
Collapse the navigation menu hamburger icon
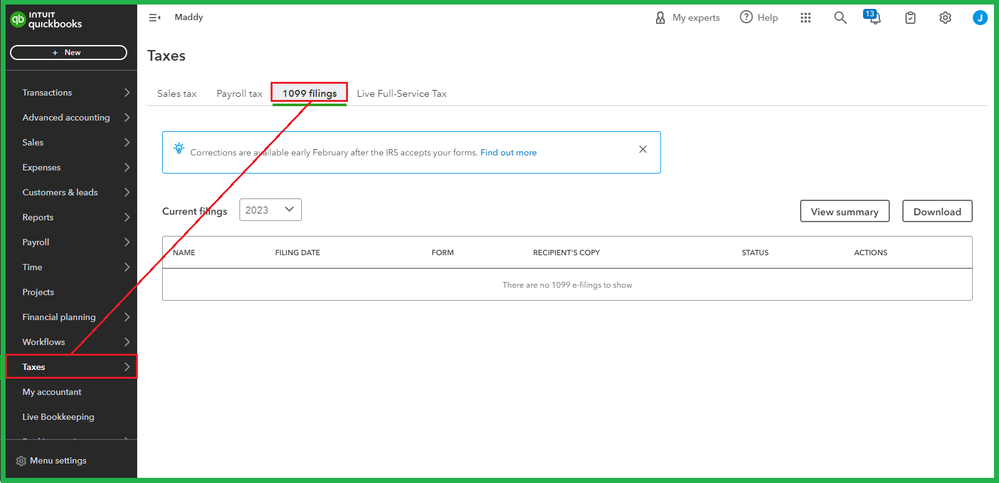pyautogui.click(x=154, y=18)
